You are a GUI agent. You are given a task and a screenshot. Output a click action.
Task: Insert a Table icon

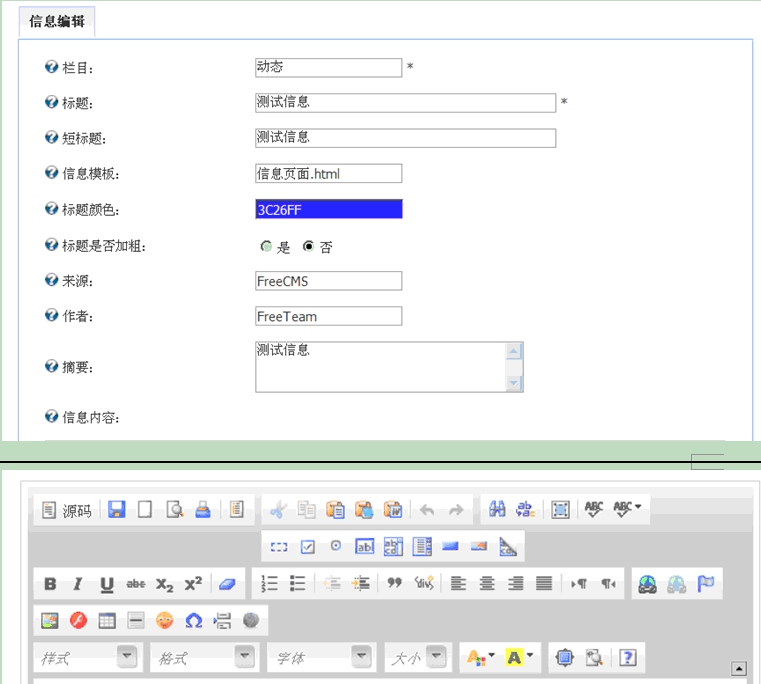[107, 620]
